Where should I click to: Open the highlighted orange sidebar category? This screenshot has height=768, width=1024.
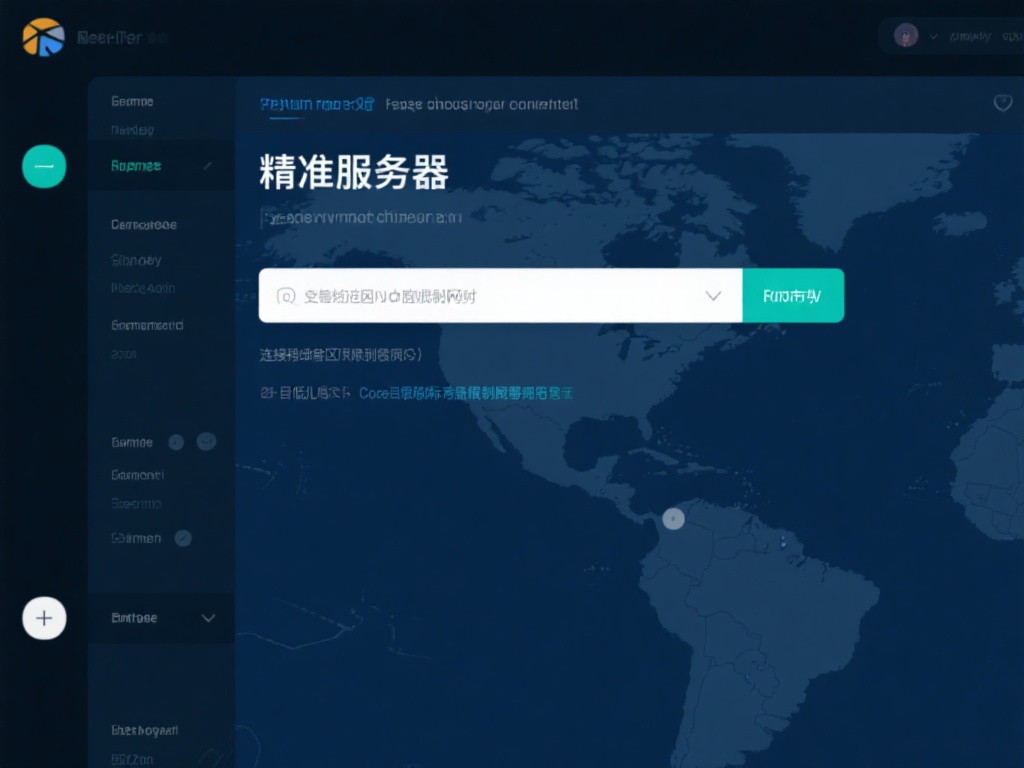click(135, 165)
